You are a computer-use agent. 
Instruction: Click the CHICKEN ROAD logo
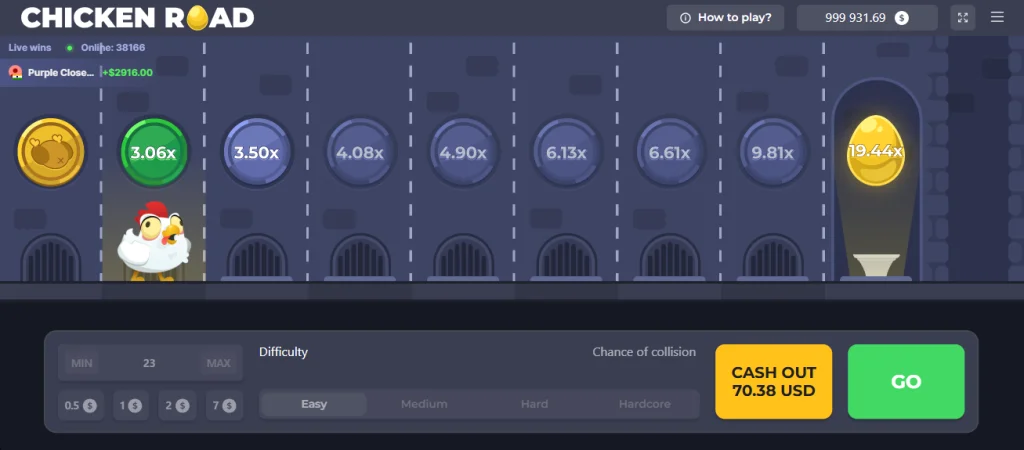[x=138, y=18]
